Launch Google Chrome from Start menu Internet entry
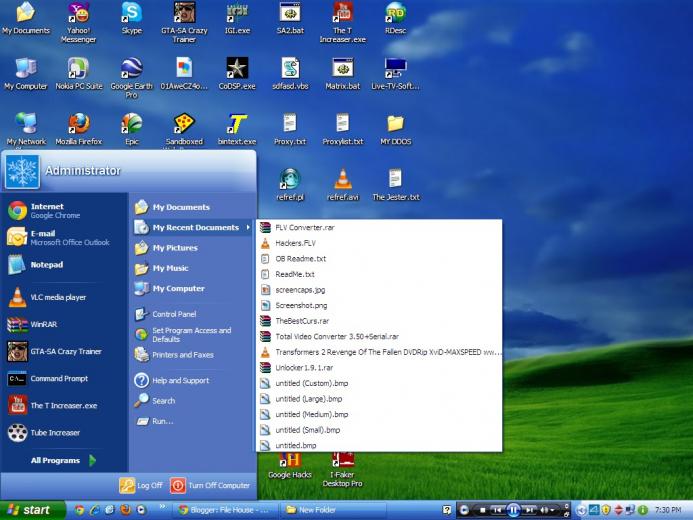Viewport: 693px width, 520px height. coord(64,211)
